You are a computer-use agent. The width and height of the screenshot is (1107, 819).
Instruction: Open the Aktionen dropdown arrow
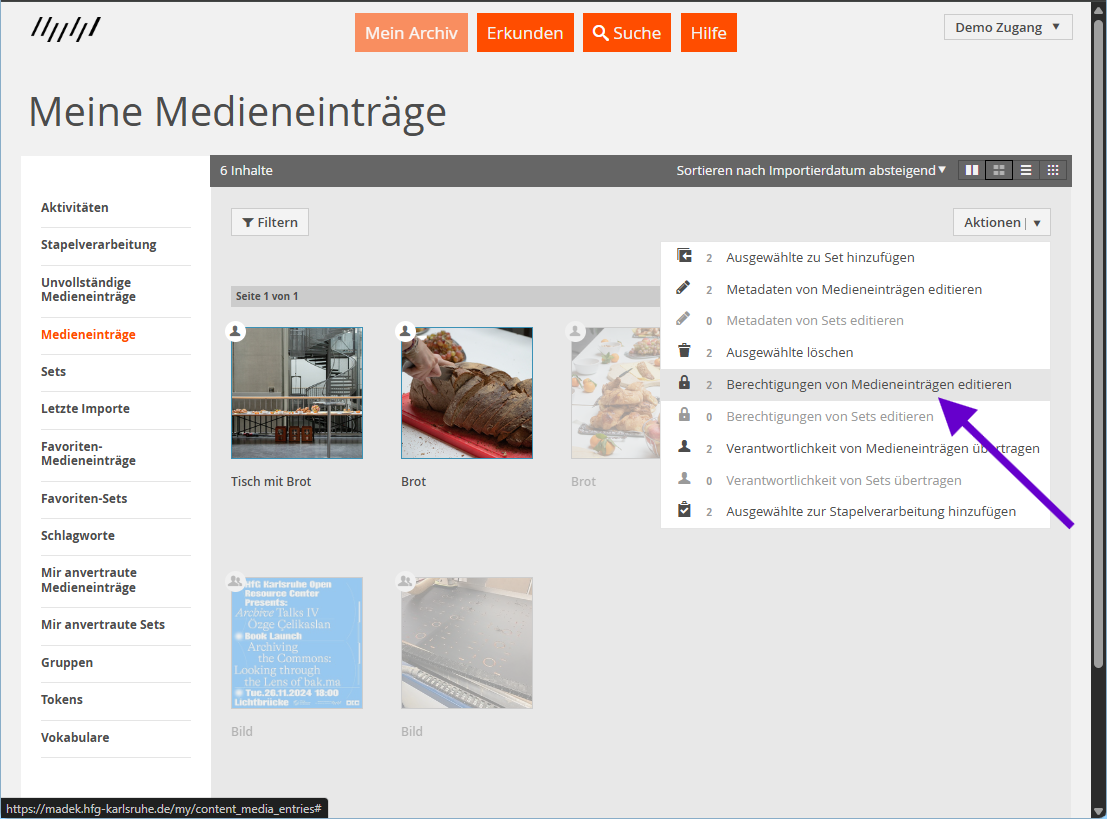(1035, 222)
